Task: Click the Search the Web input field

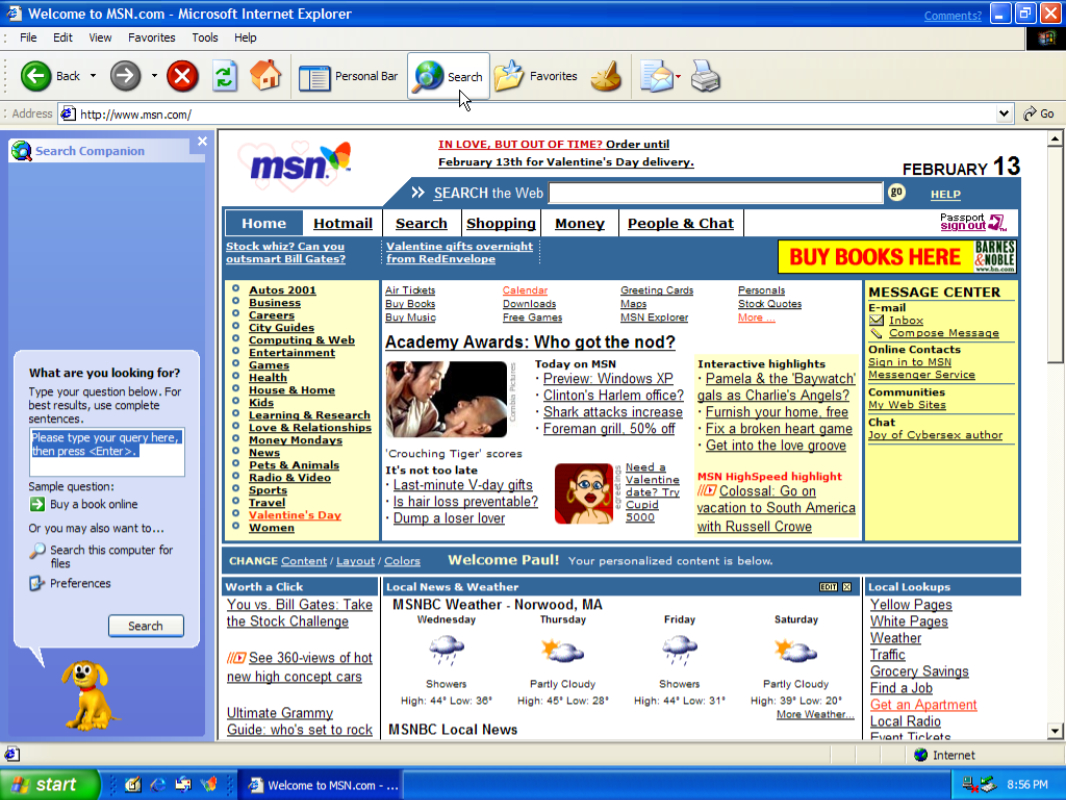Action: coord(715,193)
